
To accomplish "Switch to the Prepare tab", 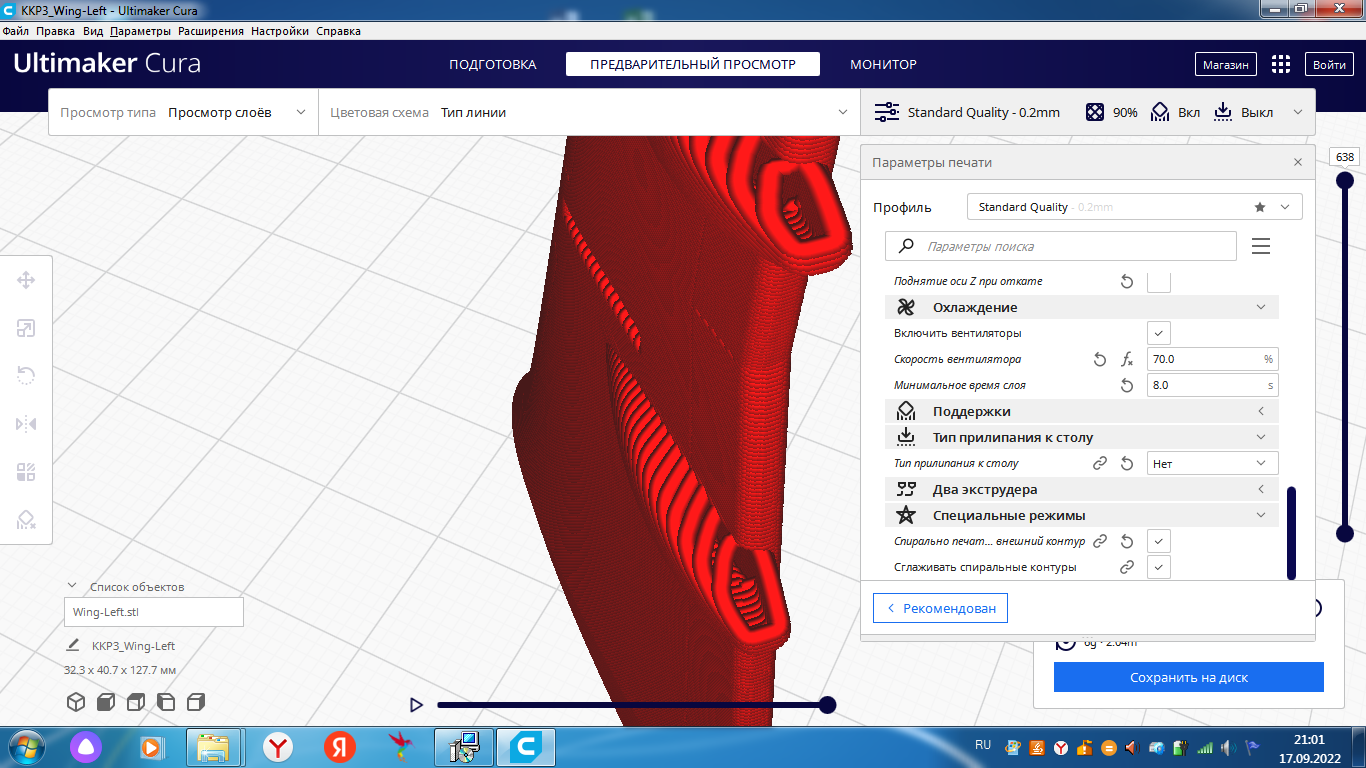I will click(492, 64).
